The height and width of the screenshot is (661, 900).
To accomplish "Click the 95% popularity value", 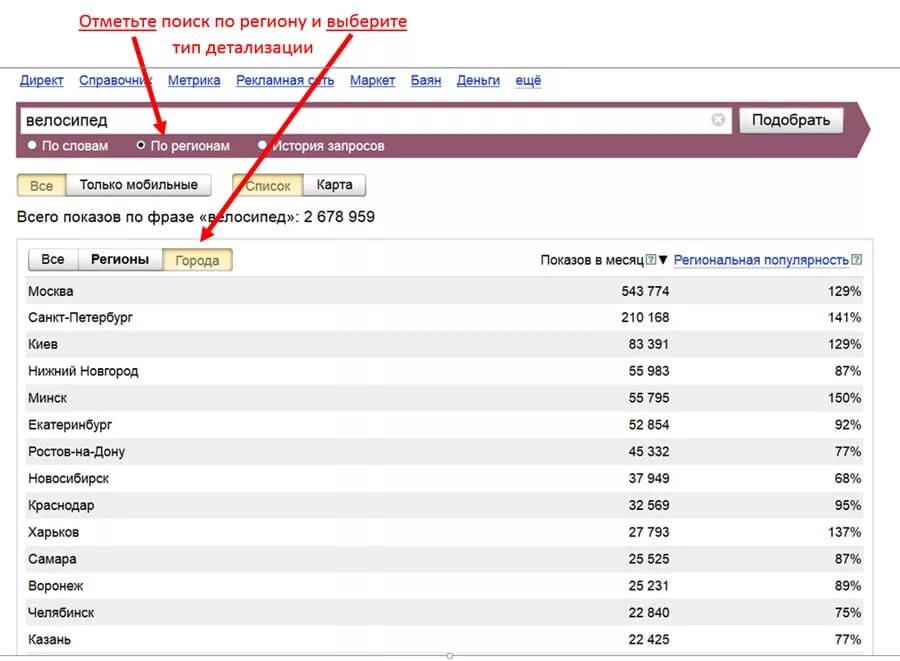I will [x=848, y=506].
